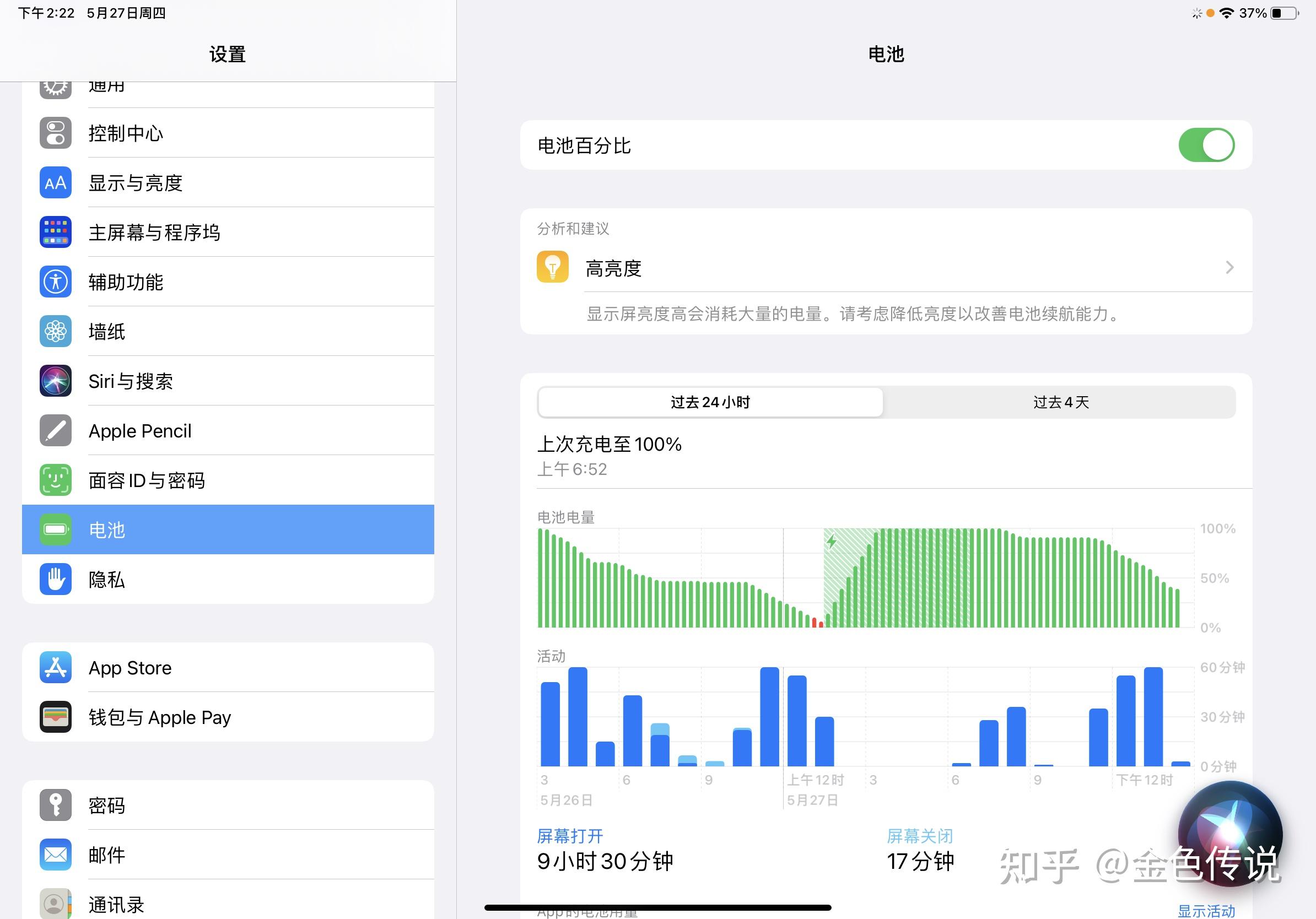1316x919 pixels.
Task: Tap the 屏幕打开 label
Action: (x=570, y=836)
